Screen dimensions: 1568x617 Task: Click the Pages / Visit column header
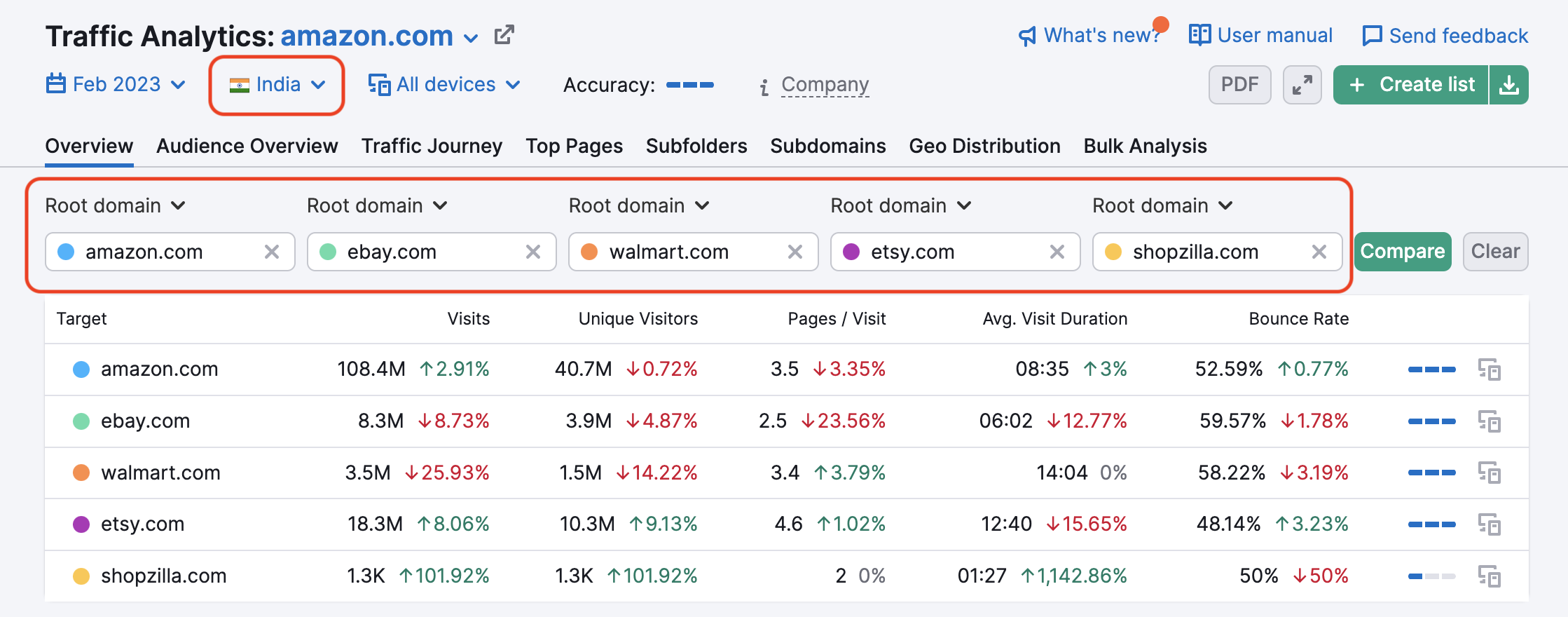tap(837, 318)
